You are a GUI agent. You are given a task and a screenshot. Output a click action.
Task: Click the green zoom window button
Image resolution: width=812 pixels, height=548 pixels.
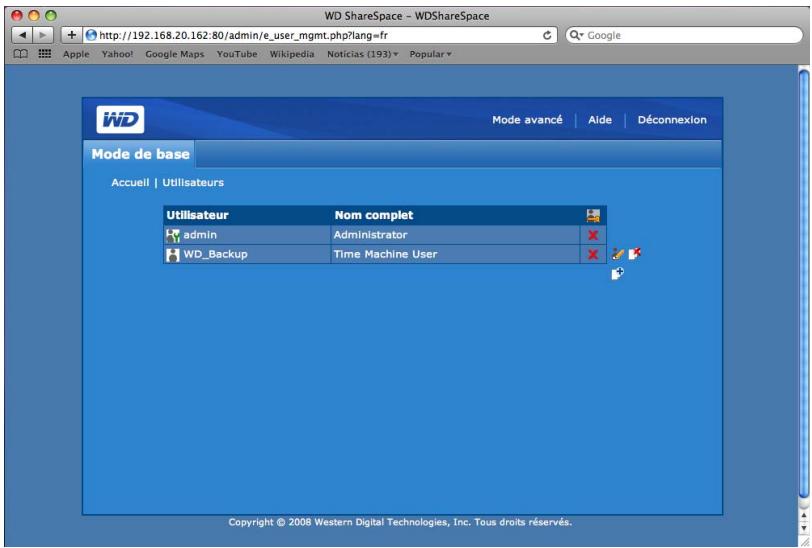[x=50, y=15]
